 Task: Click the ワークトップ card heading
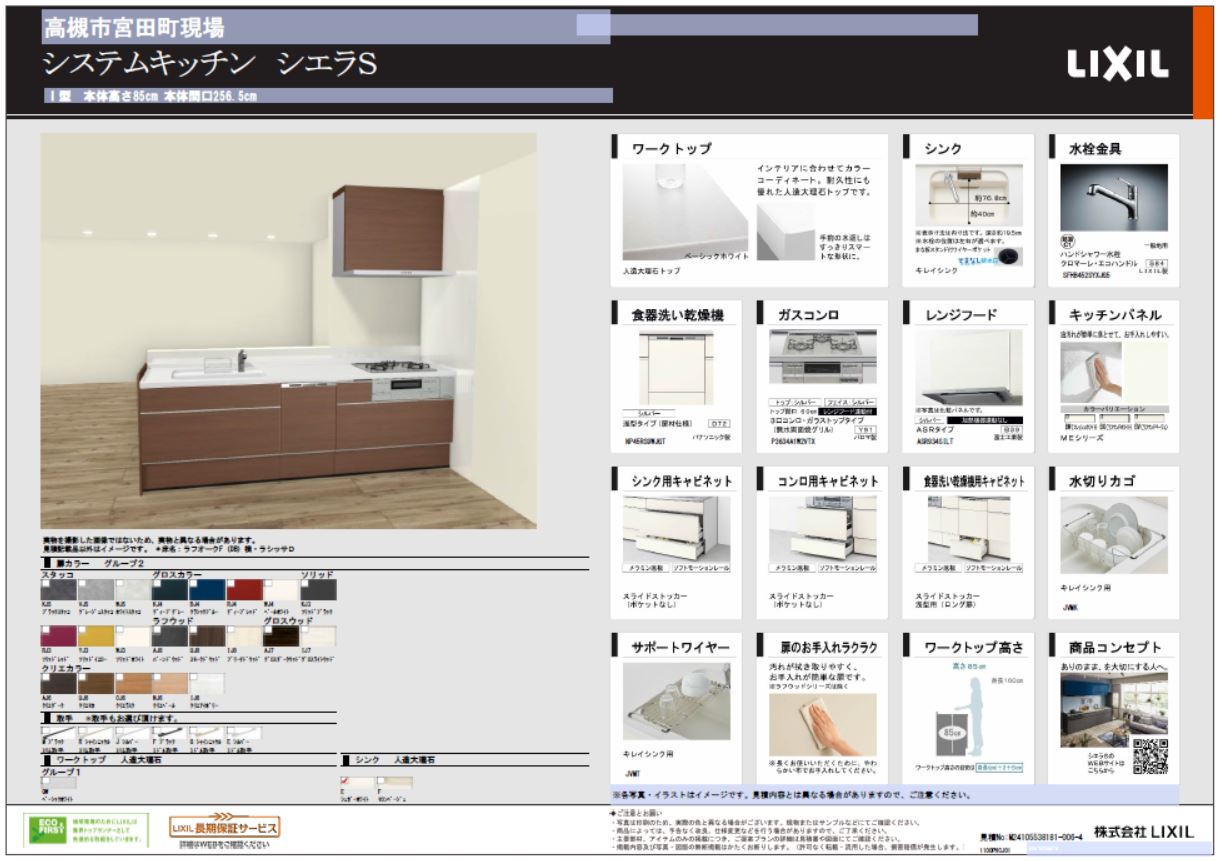[x=671, y=149]
